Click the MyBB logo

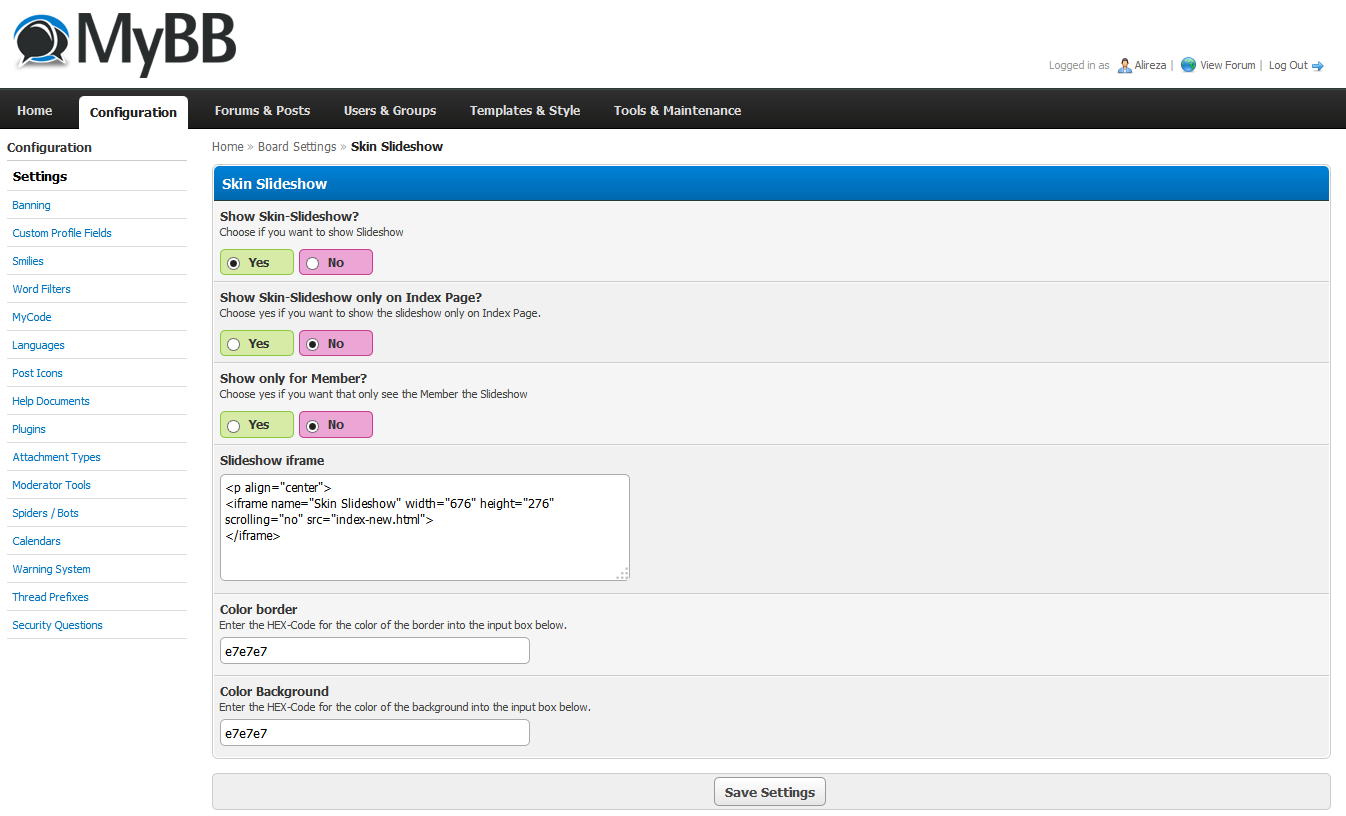124,43
